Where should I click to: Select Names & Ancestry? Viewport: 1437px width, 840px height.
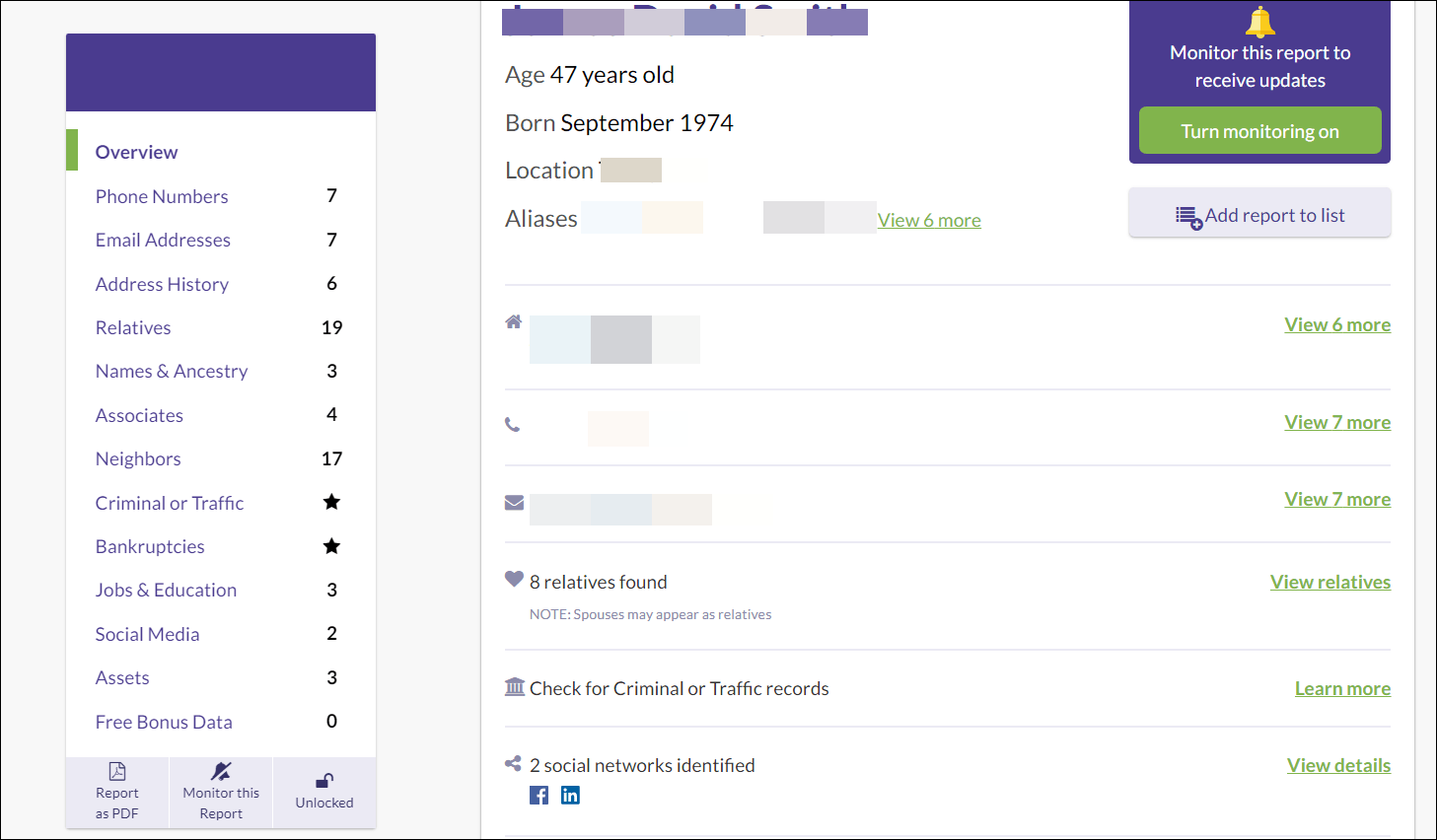(172, 371)
